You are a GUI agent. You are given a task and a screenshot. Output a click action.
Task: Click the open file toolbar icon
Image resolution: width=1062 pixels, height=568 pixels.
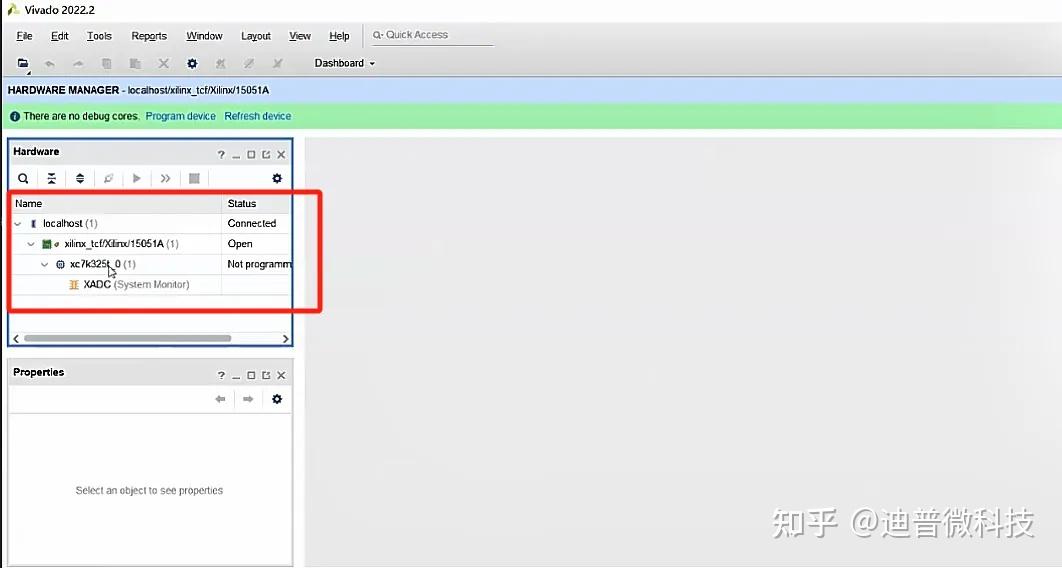tap(23, 64)
